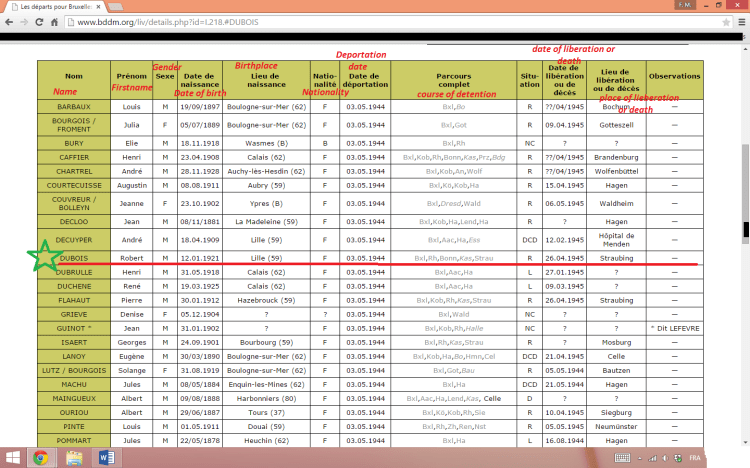The image size is (750, 468).
Task: Click the 'Hôpital de Menden' cell
Action: (616, 240)
